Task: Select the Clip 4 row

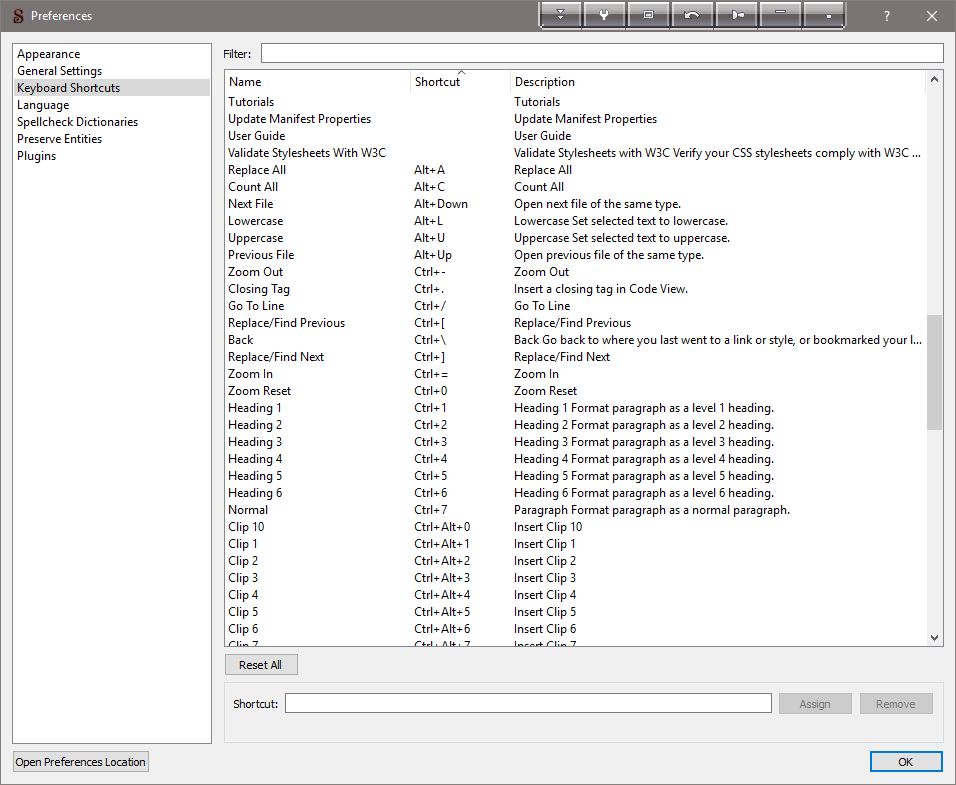Action: (x=575, y=595)
